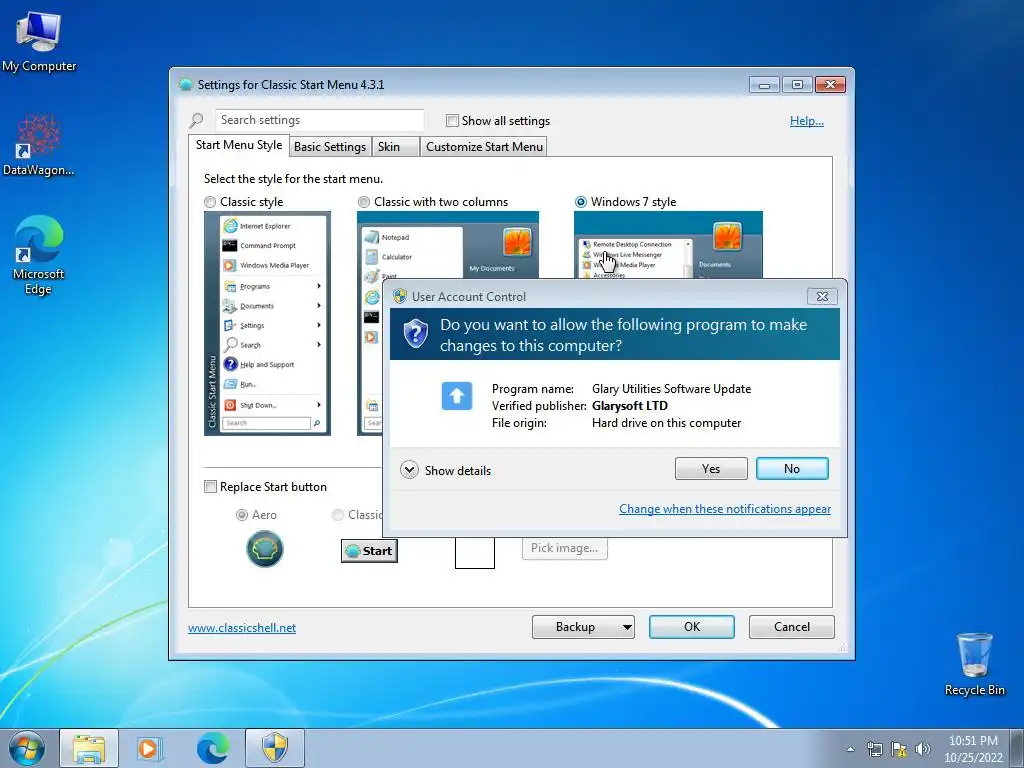This screenshot has width=1024, height=768.
Task: Show hidden system tray icons
Action: point(850,749)
